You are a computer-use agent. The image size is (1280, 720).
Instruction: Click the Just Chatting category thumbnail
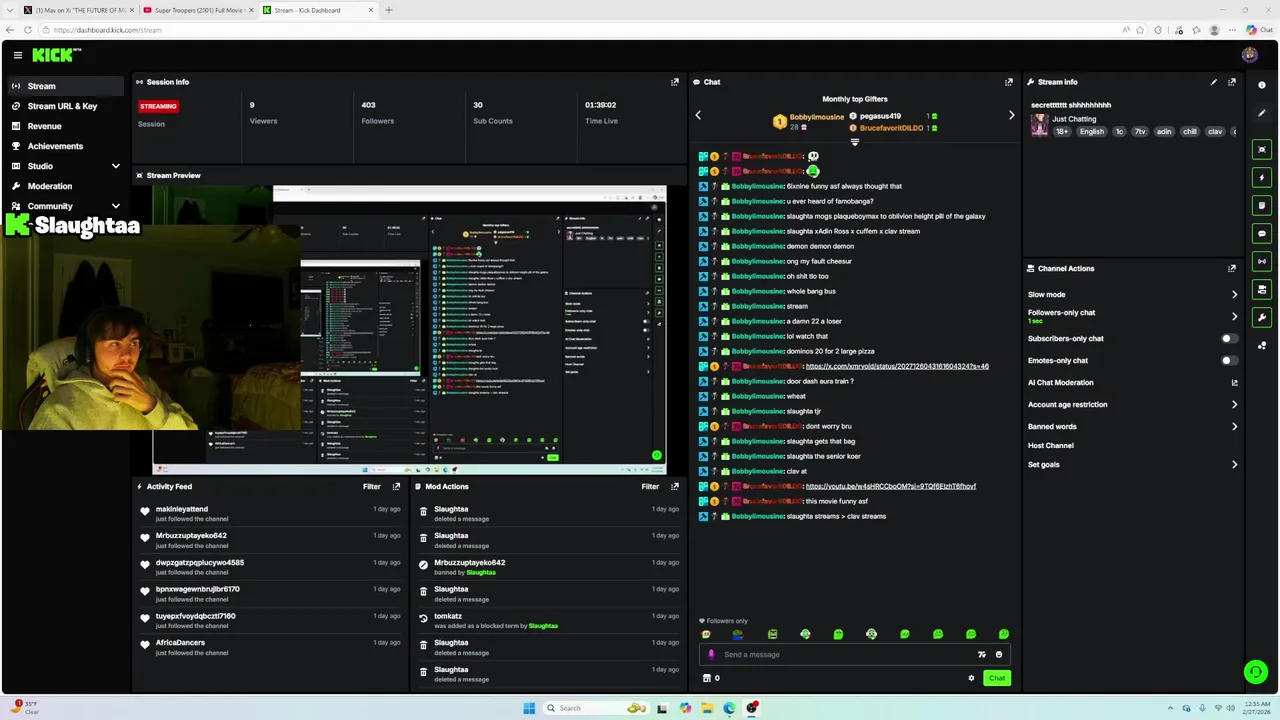(x=1040, y=125)
